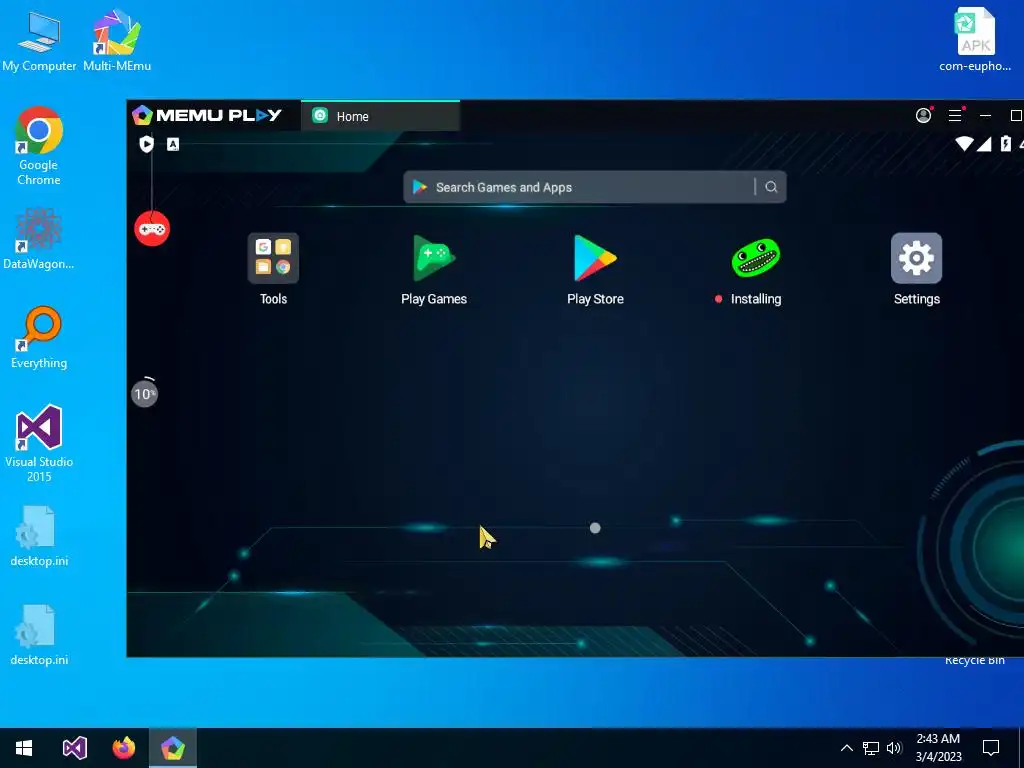Open the network tray icon

click(x=871, y=748)
